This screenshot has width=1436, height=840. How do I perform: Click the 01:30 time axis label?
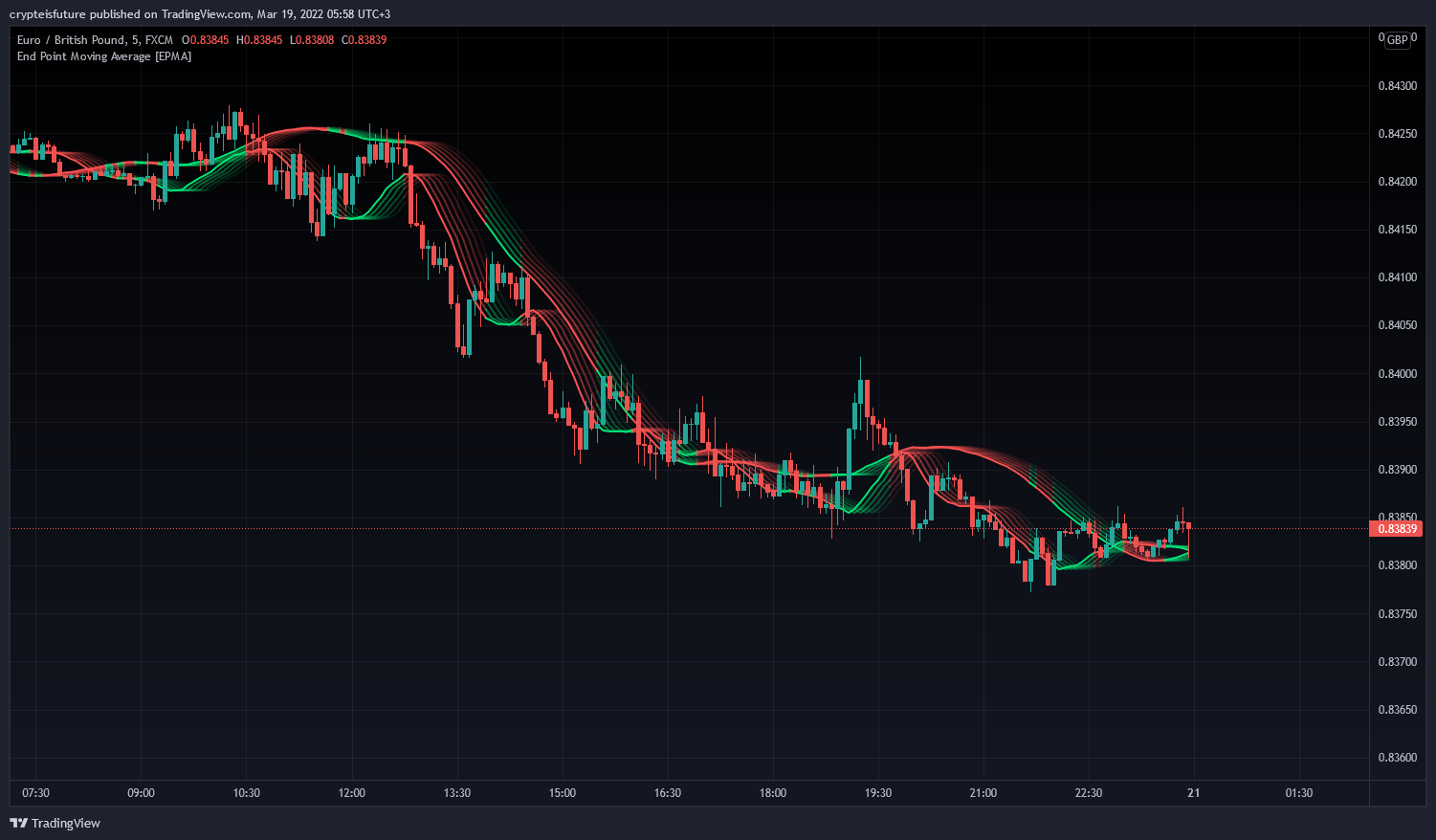1299,793
